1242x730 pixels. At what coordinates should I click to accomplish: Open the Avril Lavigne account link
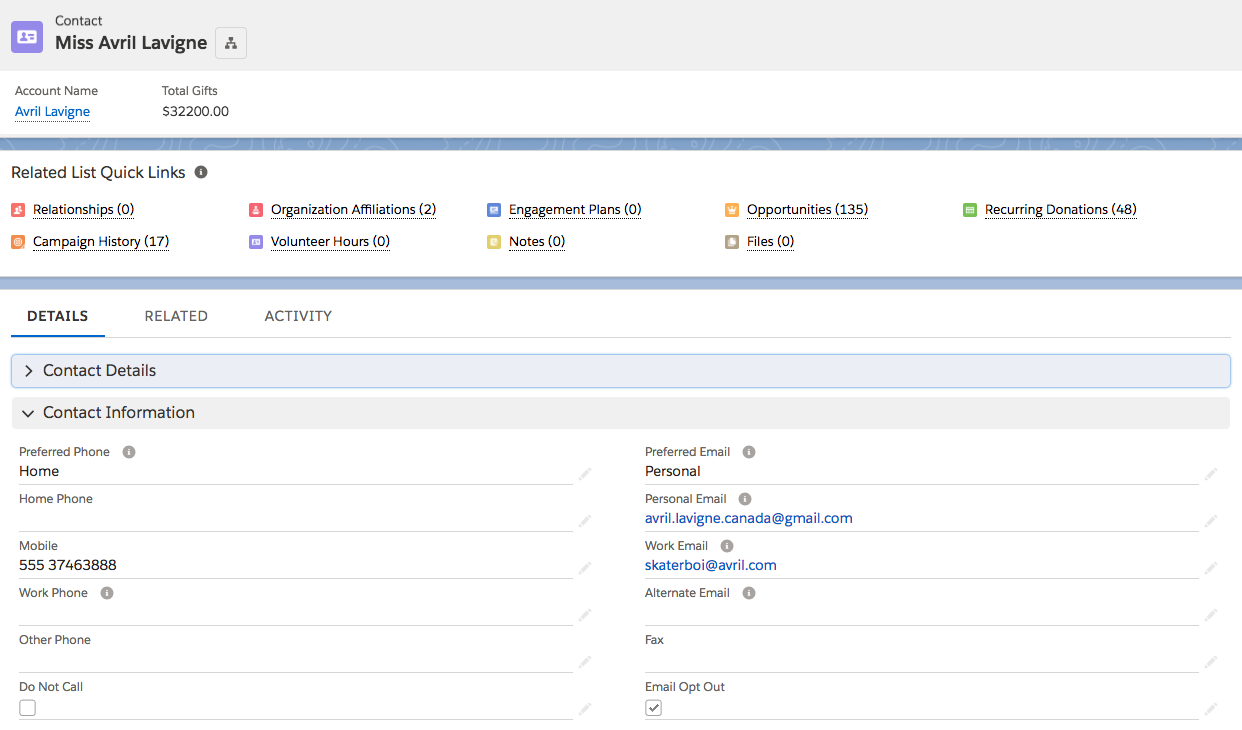coord(52,112)
